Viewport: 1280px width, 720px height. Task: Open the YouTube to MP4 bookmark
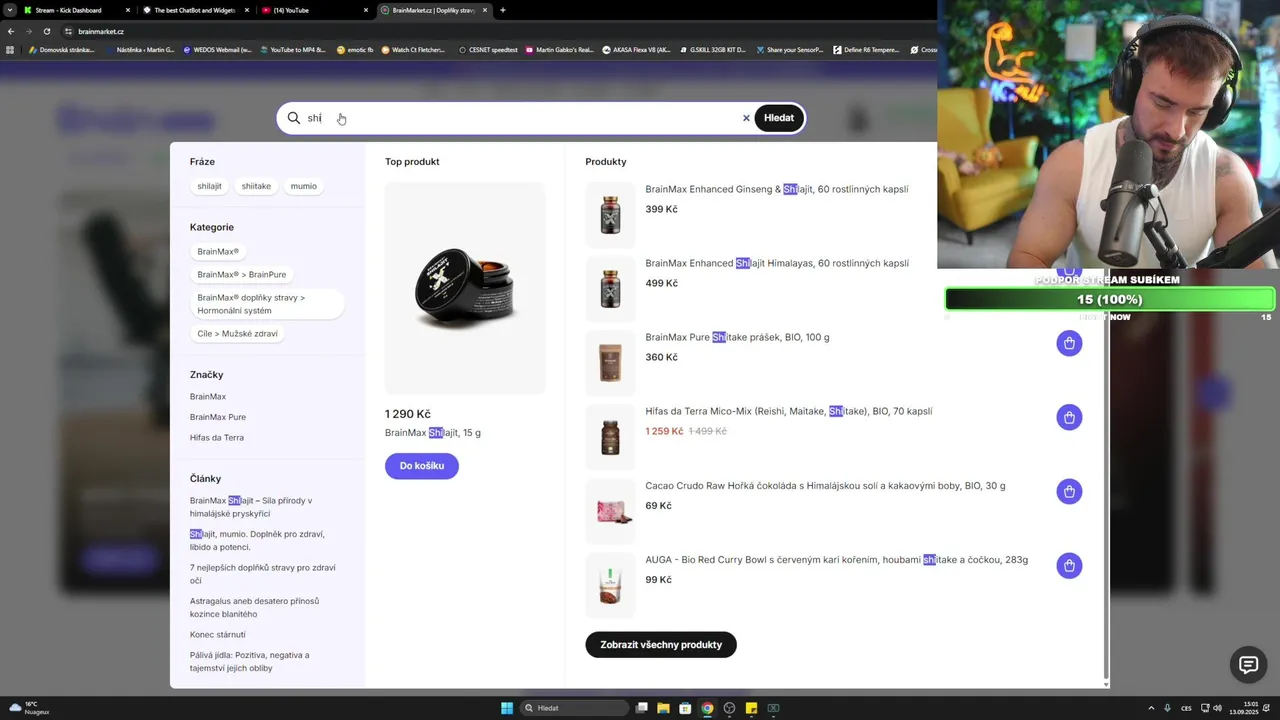(x=292, y=49)
